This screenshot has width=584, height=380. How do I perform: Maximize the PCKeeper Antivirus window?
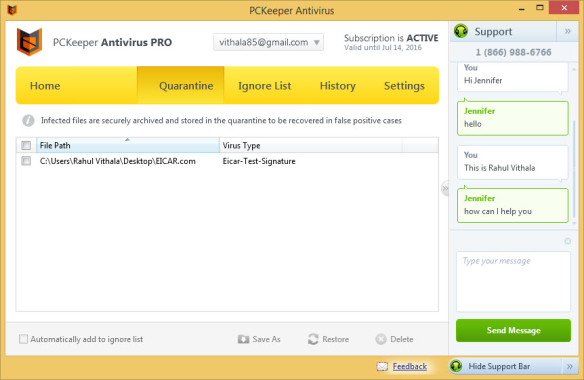point(540,8)
